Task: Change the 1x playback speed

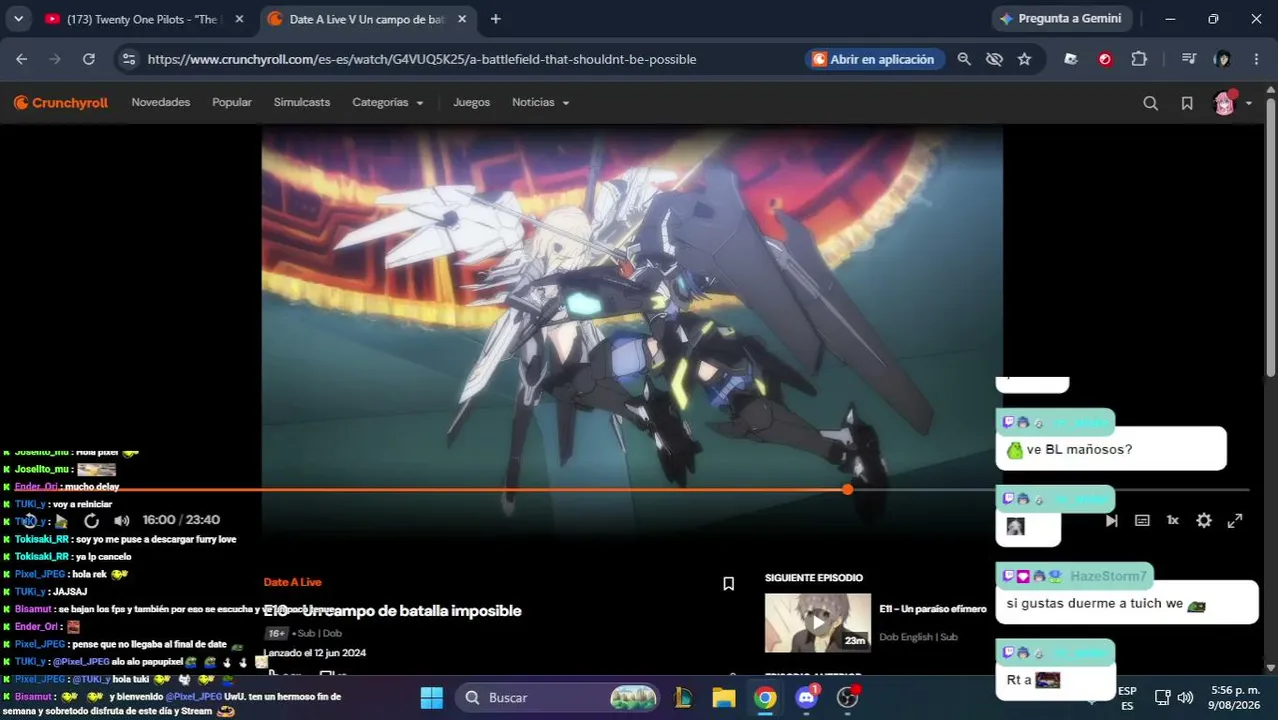Action: (1173, 520)
